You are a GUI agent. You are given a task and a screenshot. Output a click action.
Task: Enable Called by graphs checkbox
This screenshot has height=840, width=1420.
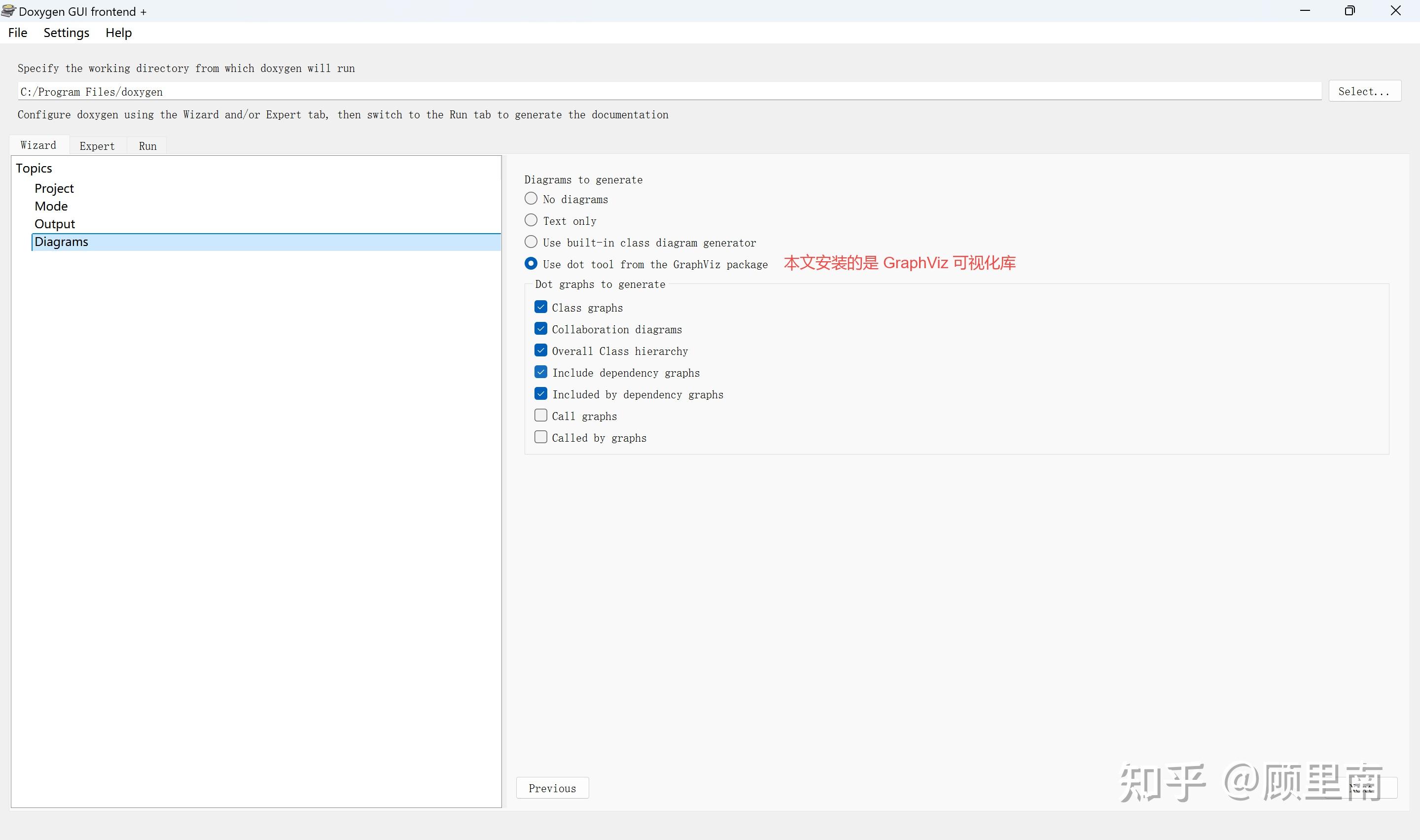click(540, 437)
